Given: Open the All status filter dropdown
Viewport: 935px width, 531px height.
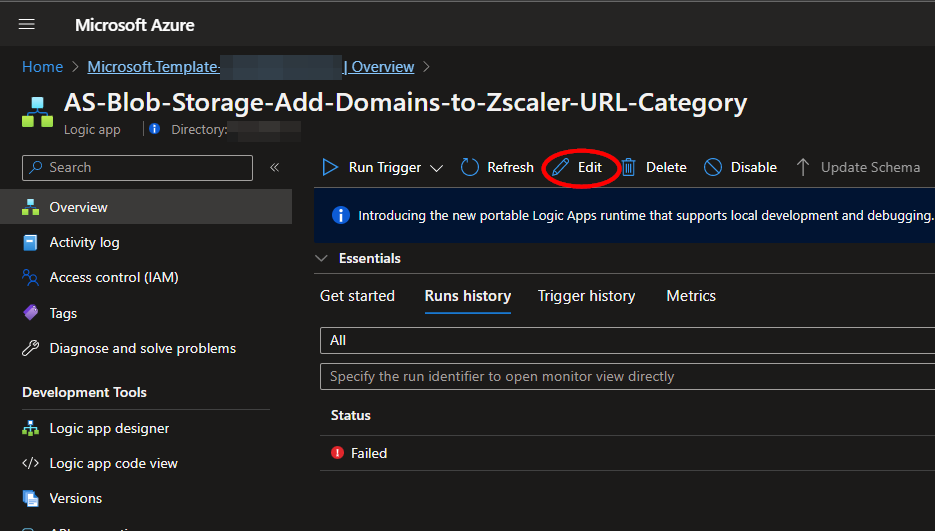Looking at the screenshot, I should [x=627, y=341].
